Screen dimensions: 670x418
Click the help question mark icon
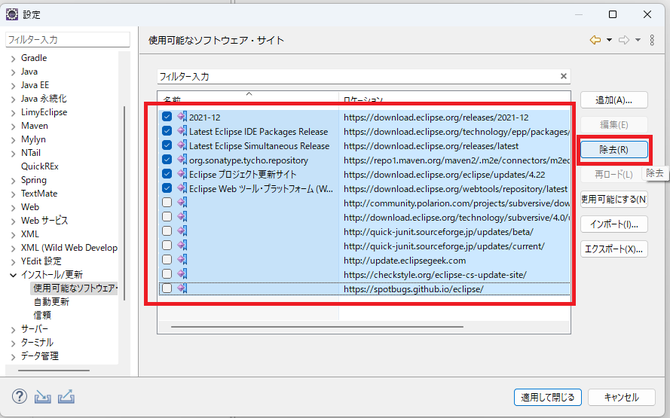coord(19,396)
